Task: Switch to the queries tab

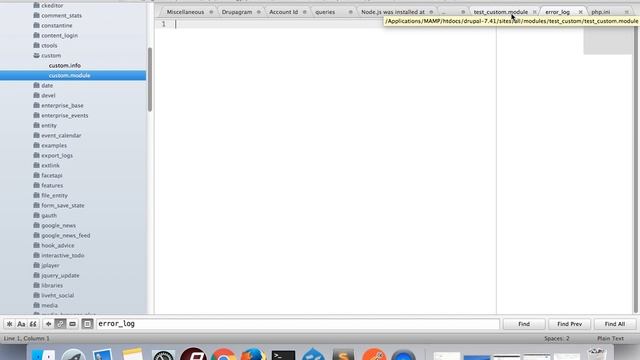Action: tap(325, 12)
